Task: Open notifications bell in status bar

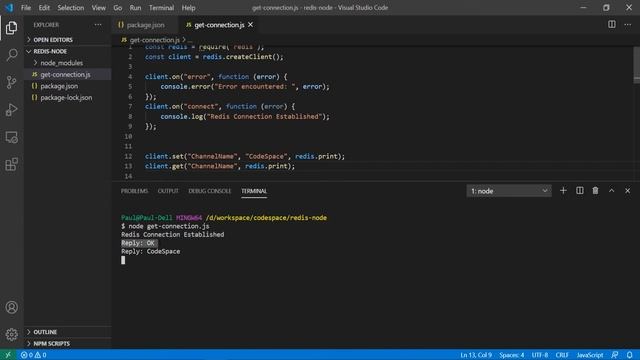Action: [x=630, y=355]
